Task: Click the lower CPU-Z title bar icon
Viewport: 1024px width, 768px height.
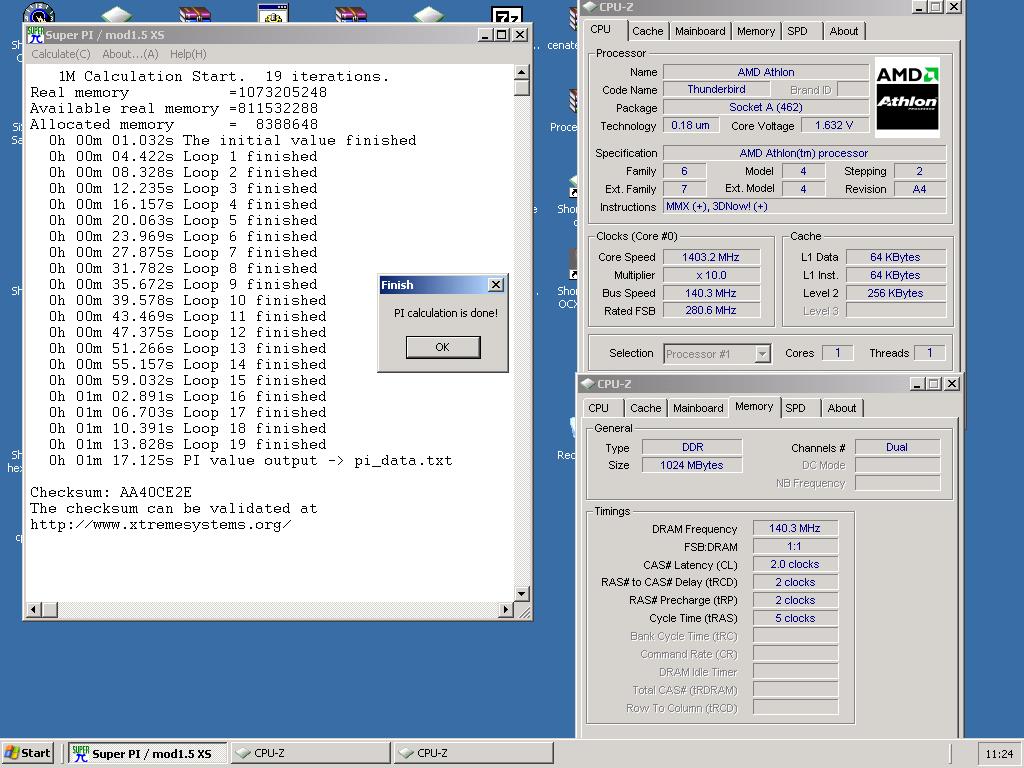Action: tap(588, 383)
